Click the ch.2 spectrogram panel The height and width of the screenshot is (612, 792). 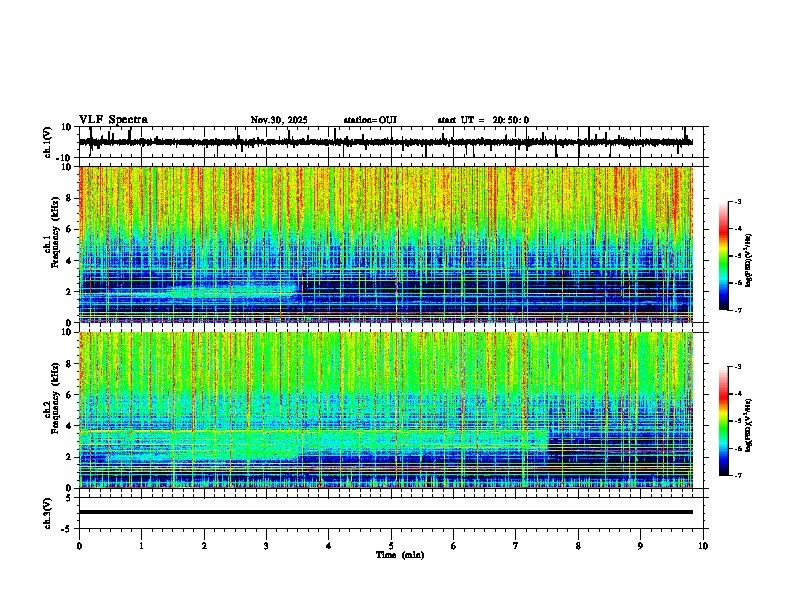tap(386, 410)
